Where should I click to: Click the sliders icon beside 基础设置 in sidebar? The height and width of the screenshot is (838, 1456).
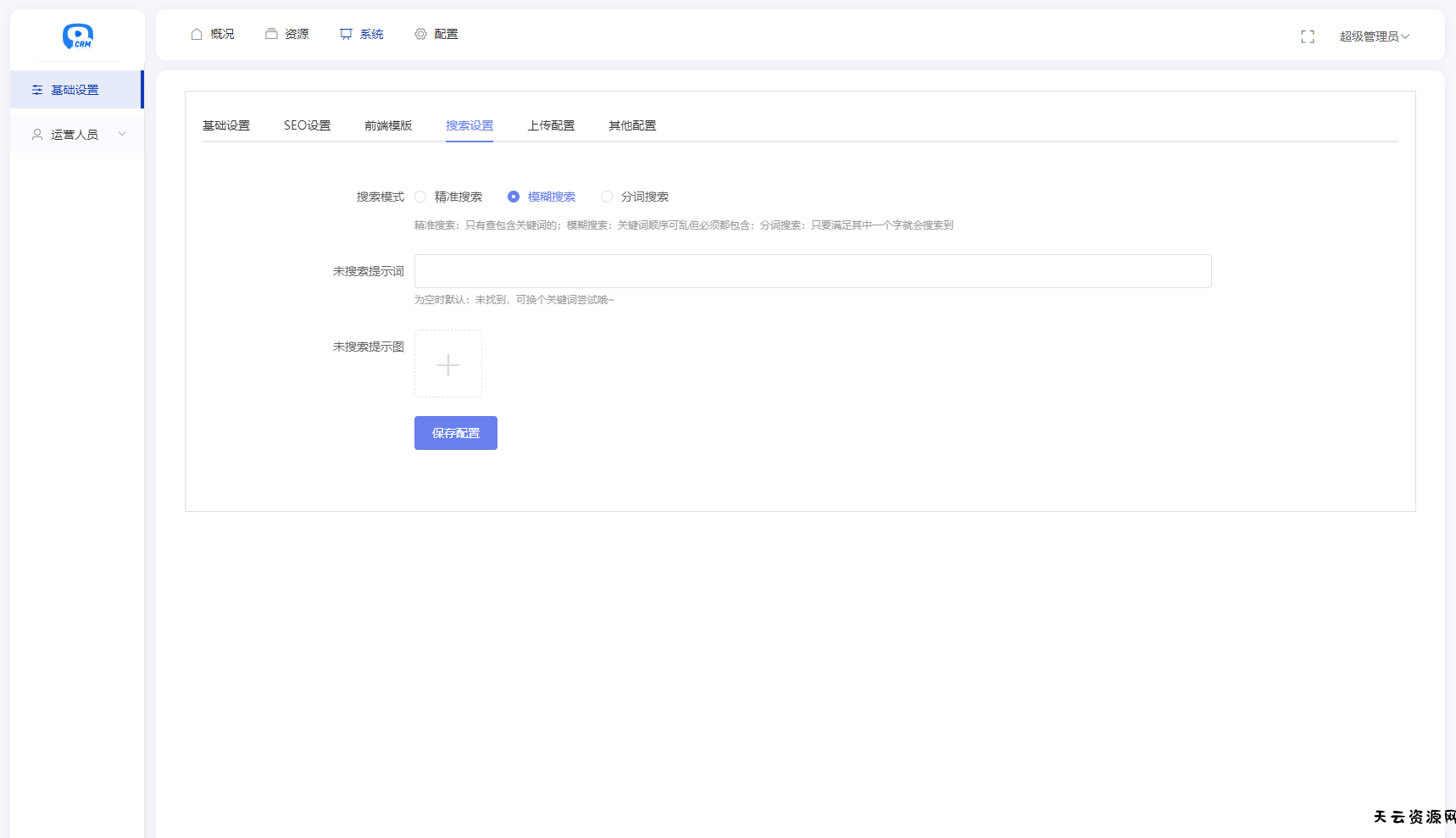click(x=37, y=90)
